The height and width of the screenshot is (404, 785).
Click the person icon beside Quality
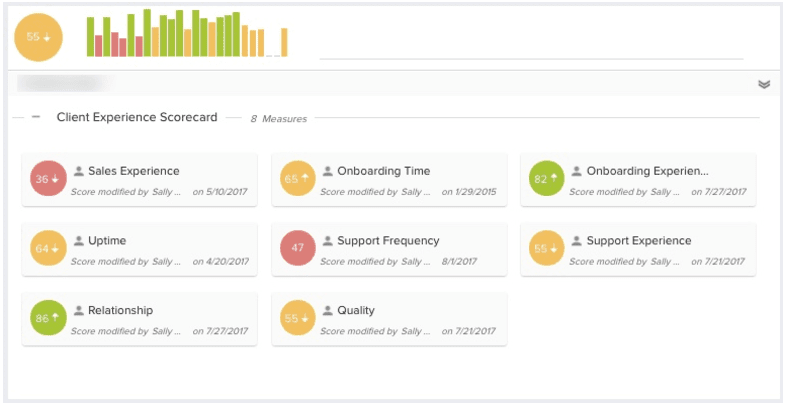[x=328, y=311]
